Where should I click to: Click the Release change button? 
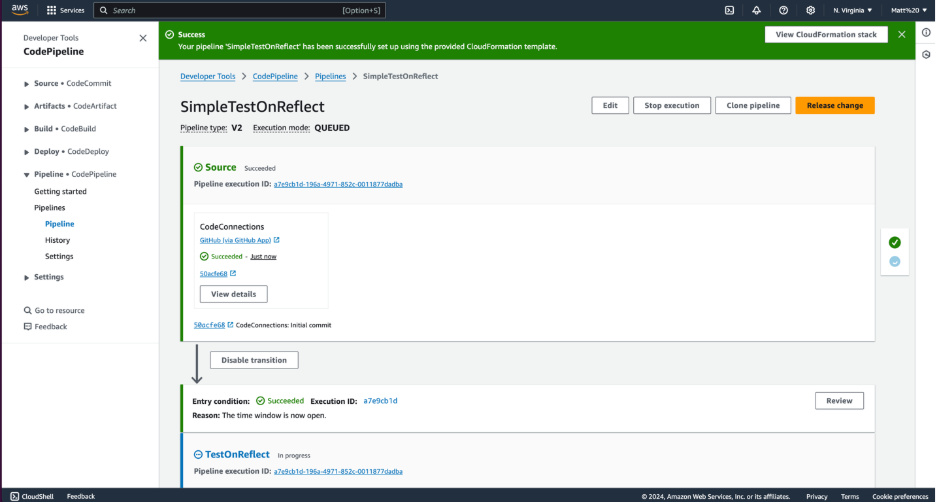[x=835, y=105]
